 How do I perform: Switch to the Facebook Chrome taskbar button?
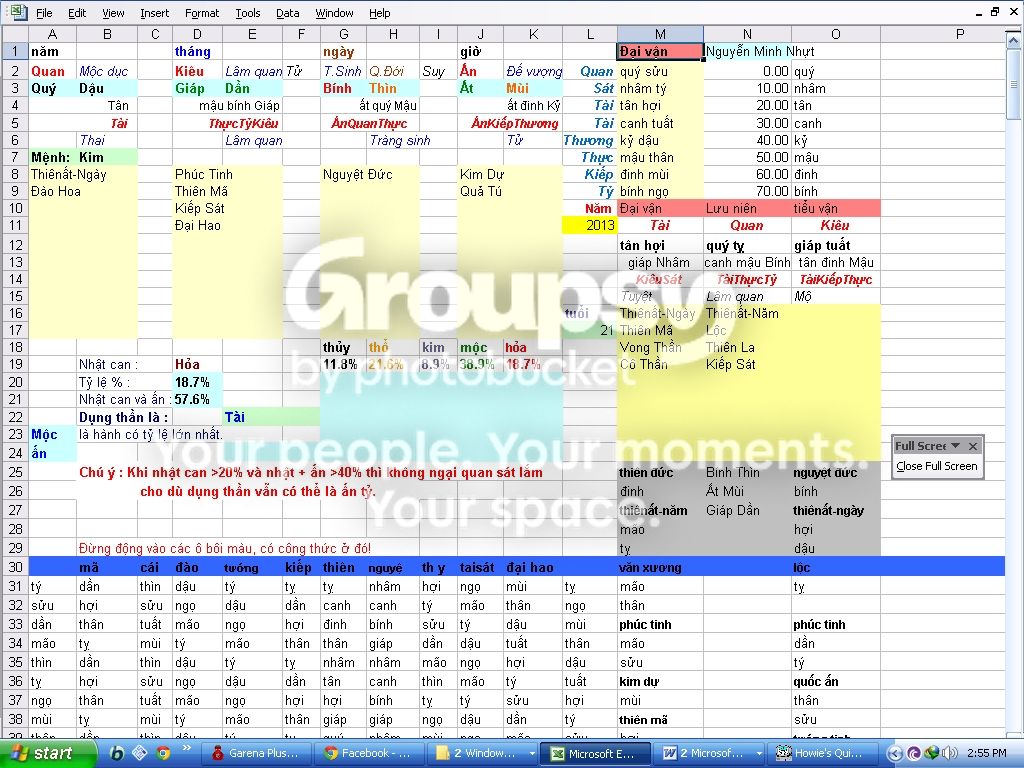point(368,753)
